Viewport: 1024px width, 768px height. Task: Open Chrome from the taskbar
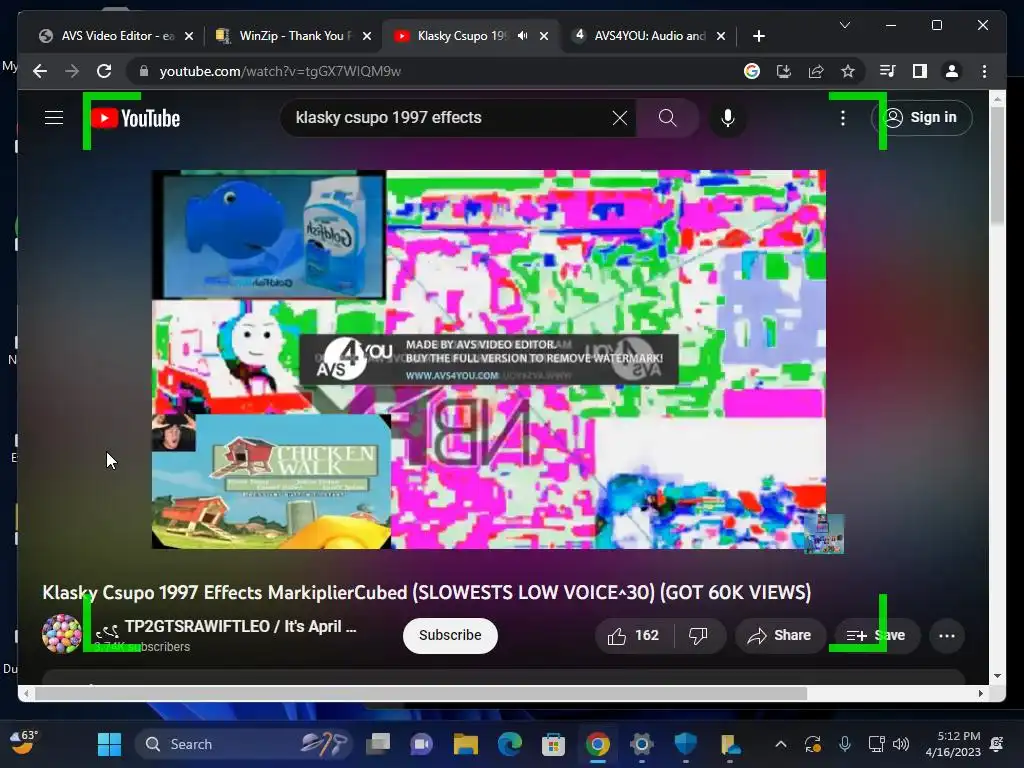[x=598, y=744]
